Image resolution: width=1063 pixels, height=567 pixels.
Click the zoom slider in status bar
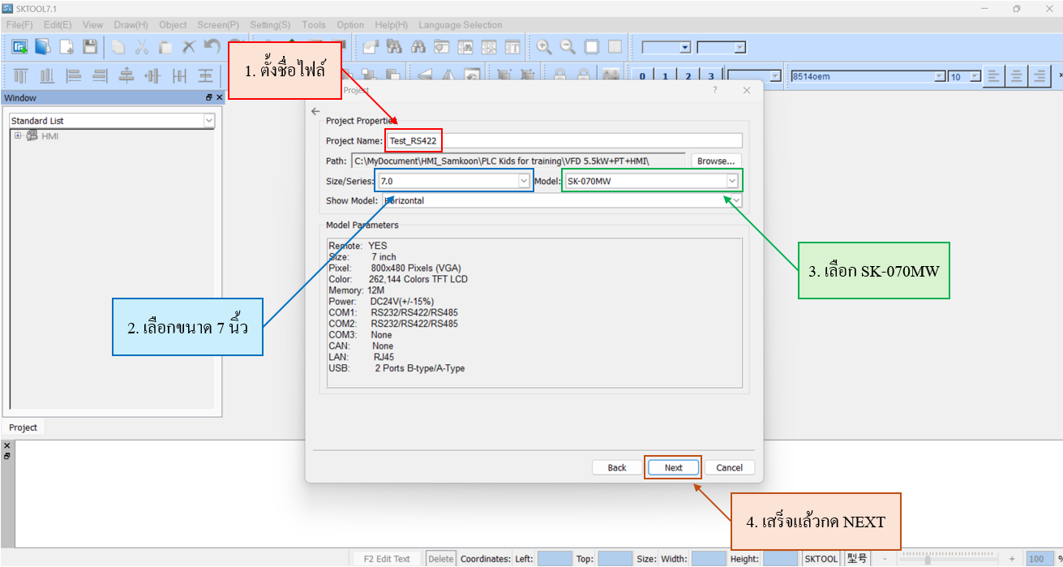[928, 559]
